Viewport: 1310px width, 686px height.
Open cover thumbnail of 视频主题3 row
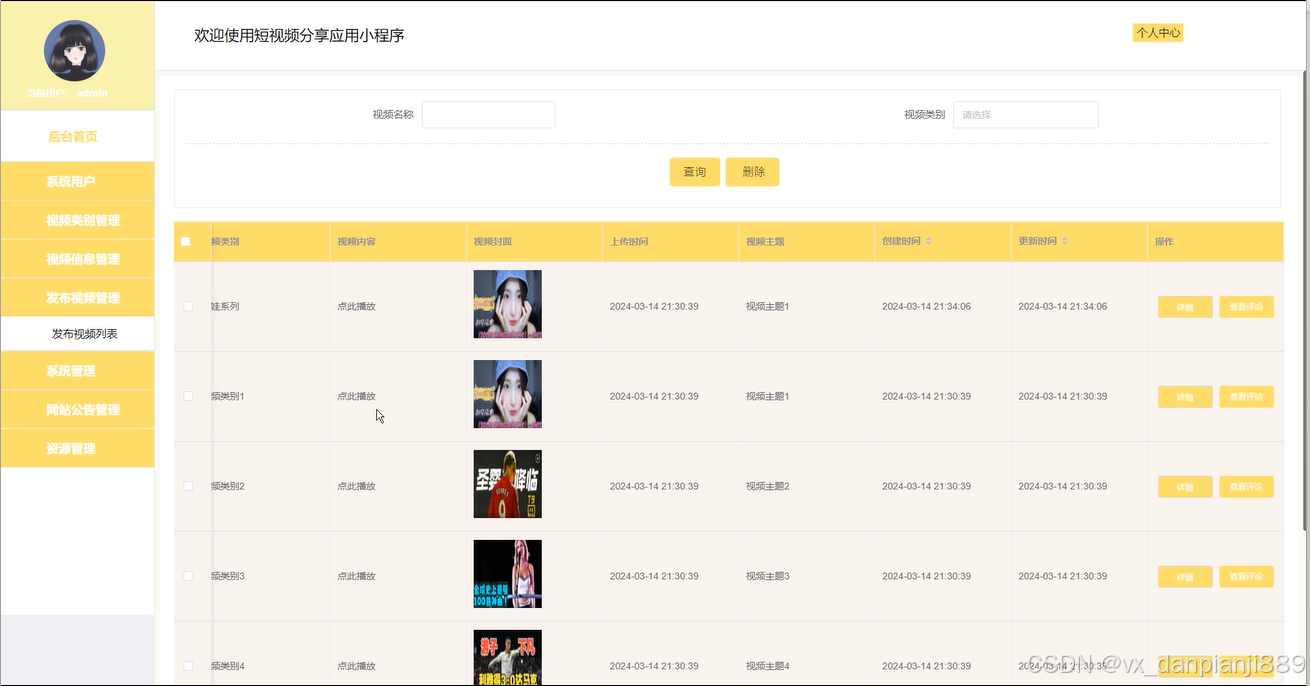(507, 574)
